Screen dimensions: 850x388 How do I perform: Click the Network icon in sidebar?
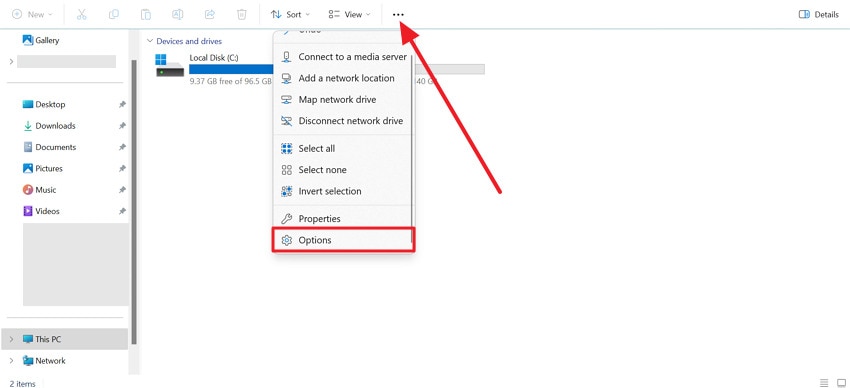pyautogui.click(x=28, y=360)
